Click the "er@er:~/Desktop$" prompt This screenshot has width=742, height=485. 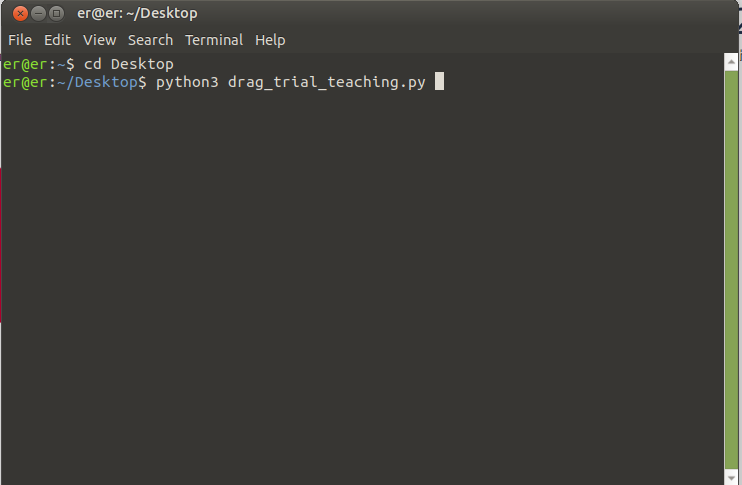[74, 82]
